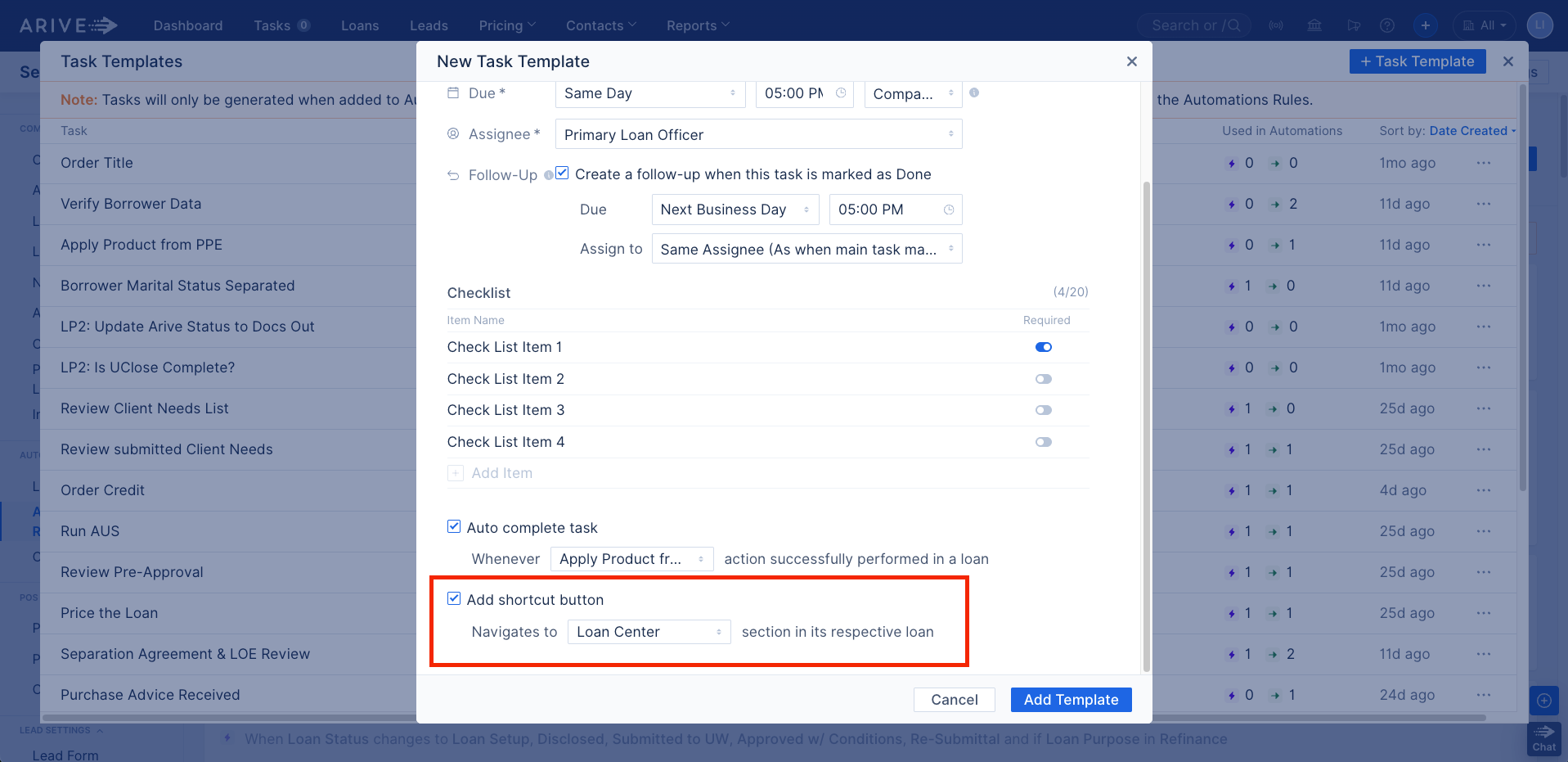
Task: Open the Chat widget icon
Action: 1543,739
